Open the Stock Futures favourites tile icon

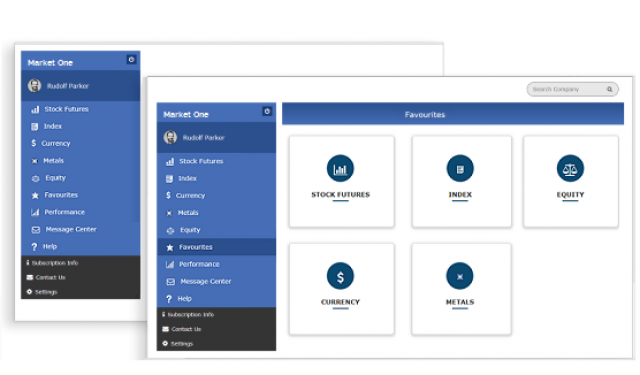tap(340, 169)
